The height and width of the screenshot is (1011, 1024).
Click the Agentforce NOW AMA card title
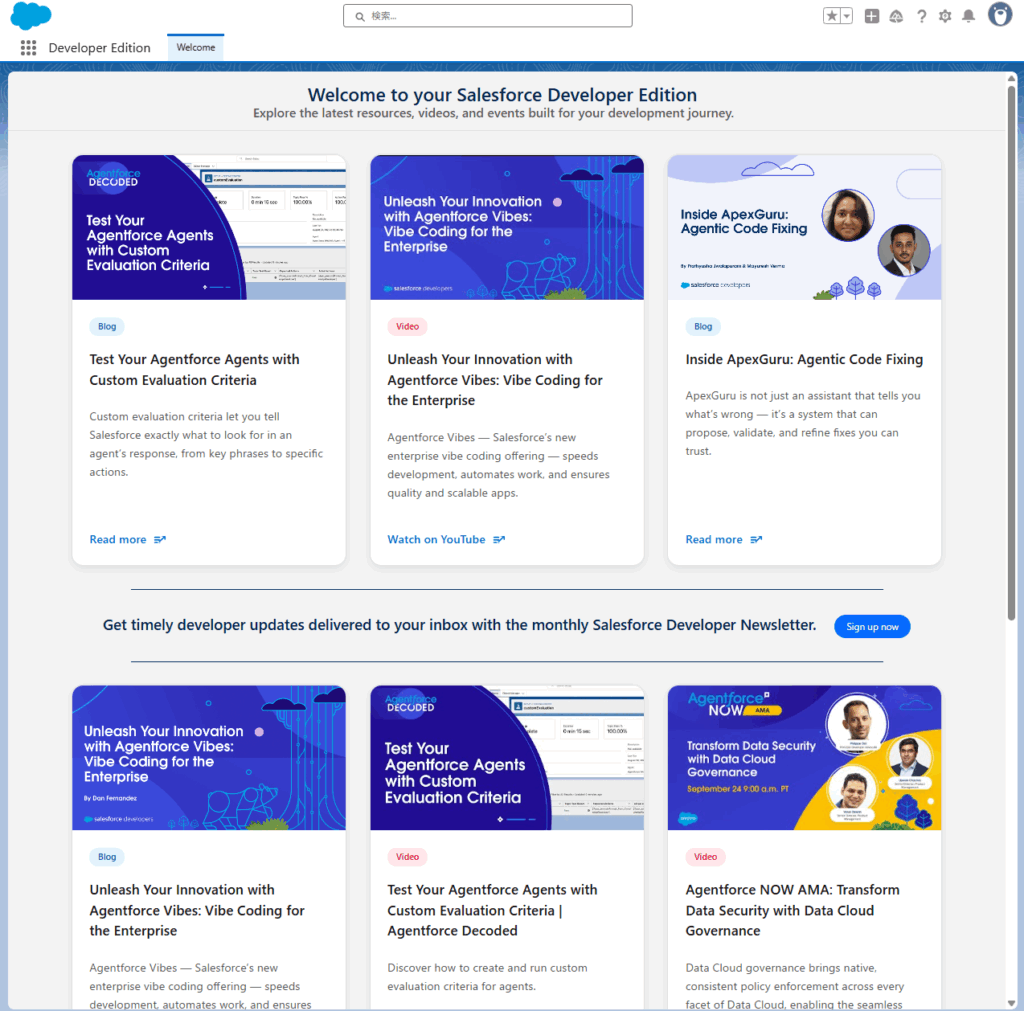click(x=792, y=910)
